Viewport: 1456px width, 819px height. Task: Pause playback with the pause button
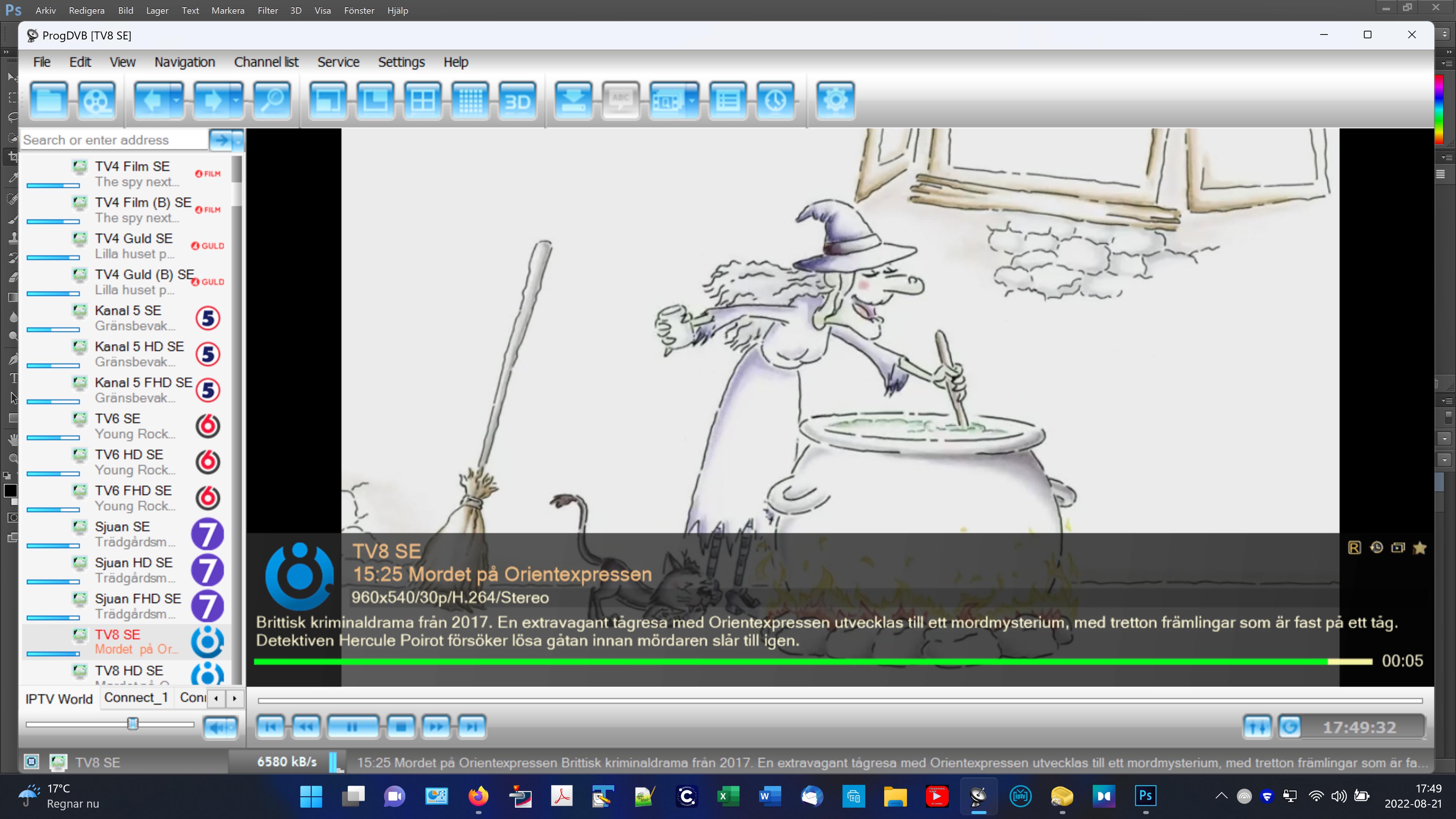(x=353, y=727)
